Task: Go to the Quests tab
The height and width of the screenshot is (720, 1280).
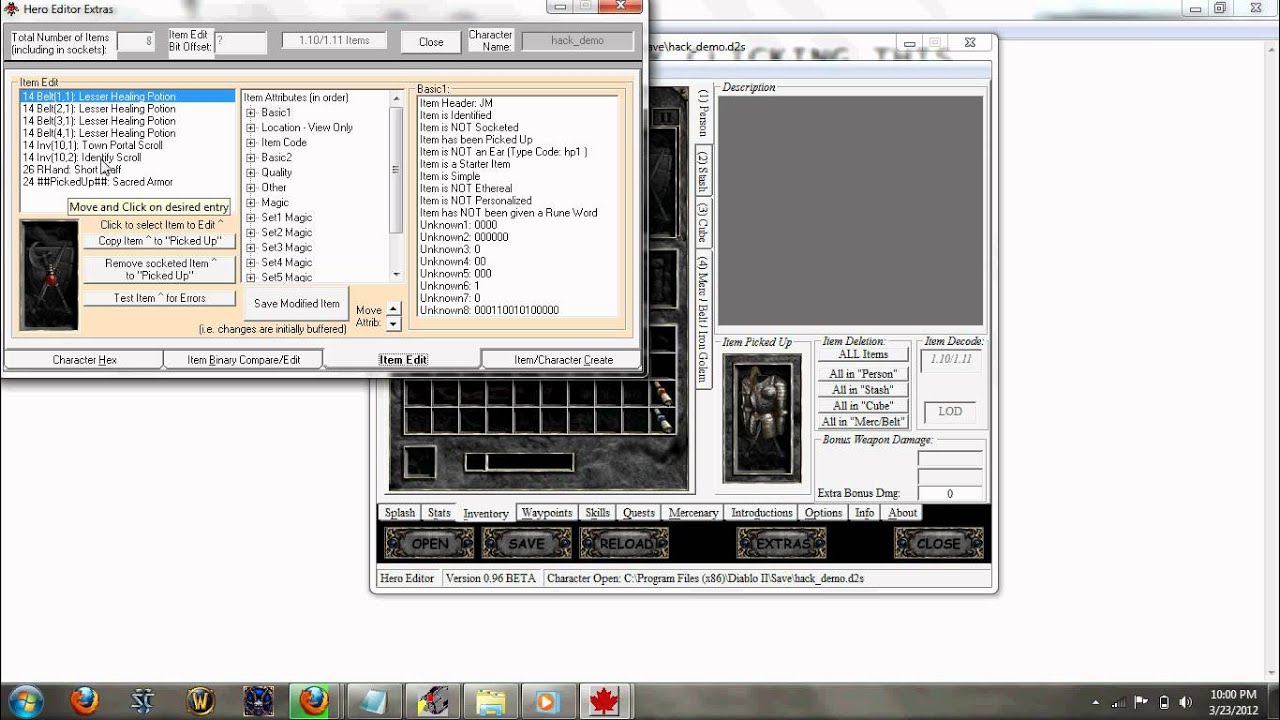Action: [x=638, y=513]
